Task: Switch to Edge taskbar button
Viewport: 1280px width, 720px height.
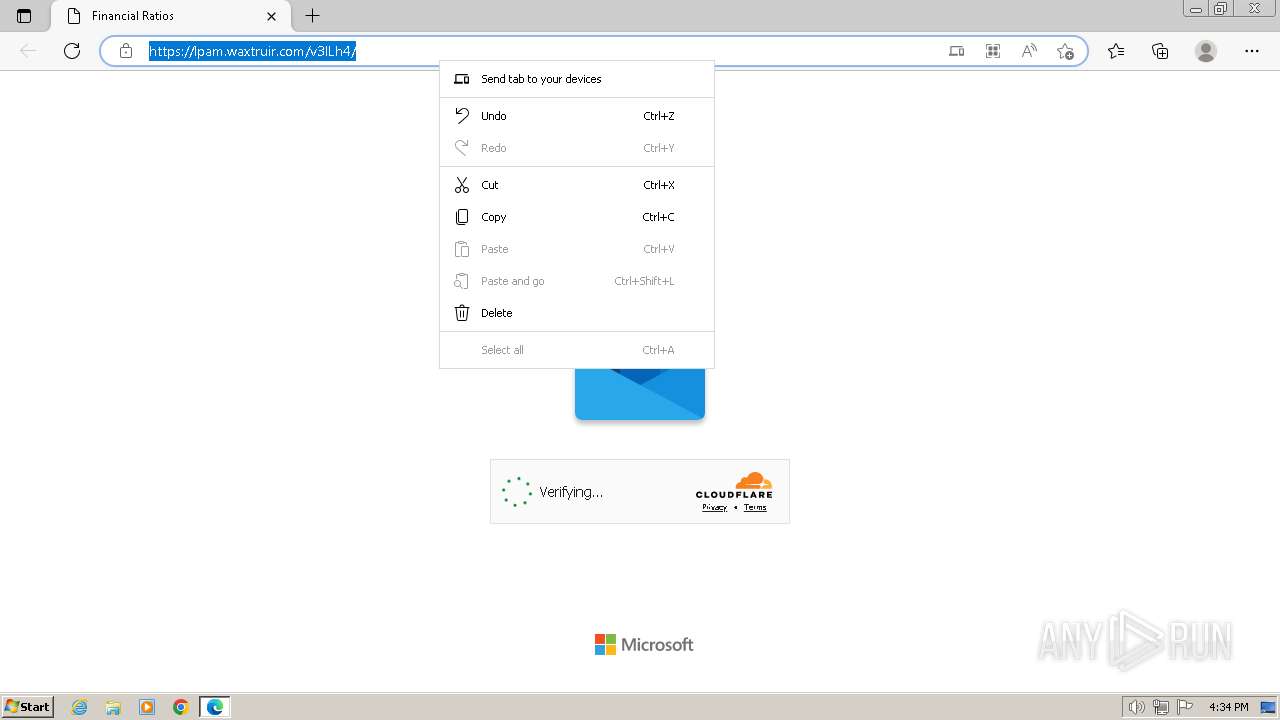Action: 215,707
